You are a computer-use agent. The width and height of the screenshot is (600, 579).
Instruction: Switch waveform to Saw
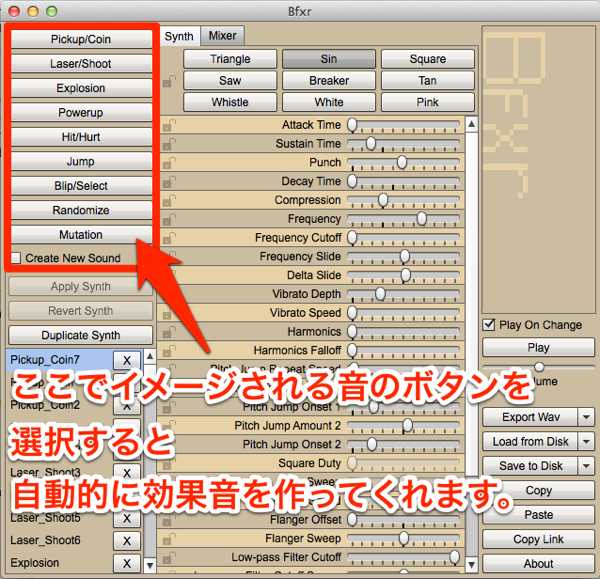pos(230,81)
